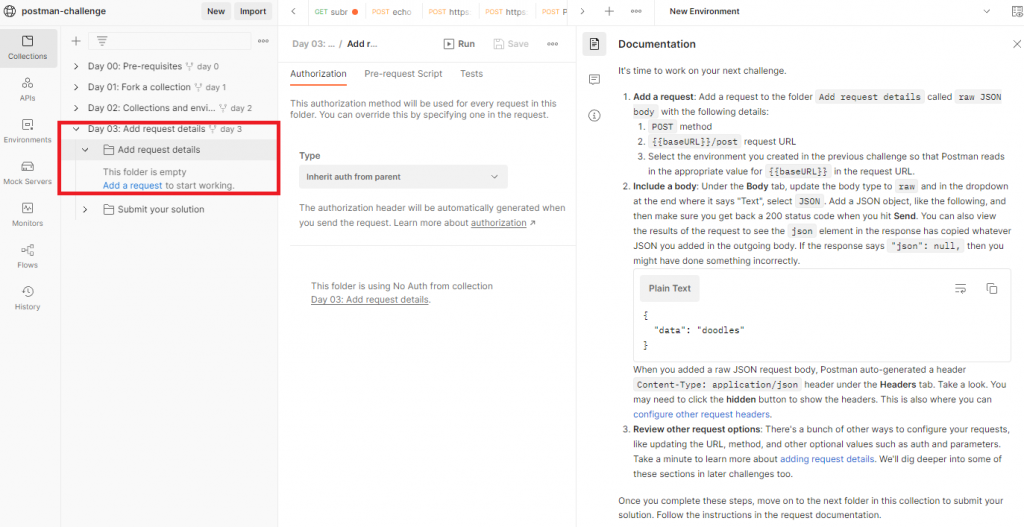Switch to the Authorization tab

point(318,74)
